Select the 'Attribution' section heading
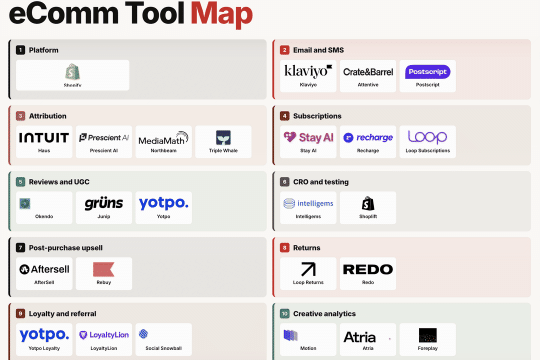Viewport: 540px width, 360px height. [48, 116]
